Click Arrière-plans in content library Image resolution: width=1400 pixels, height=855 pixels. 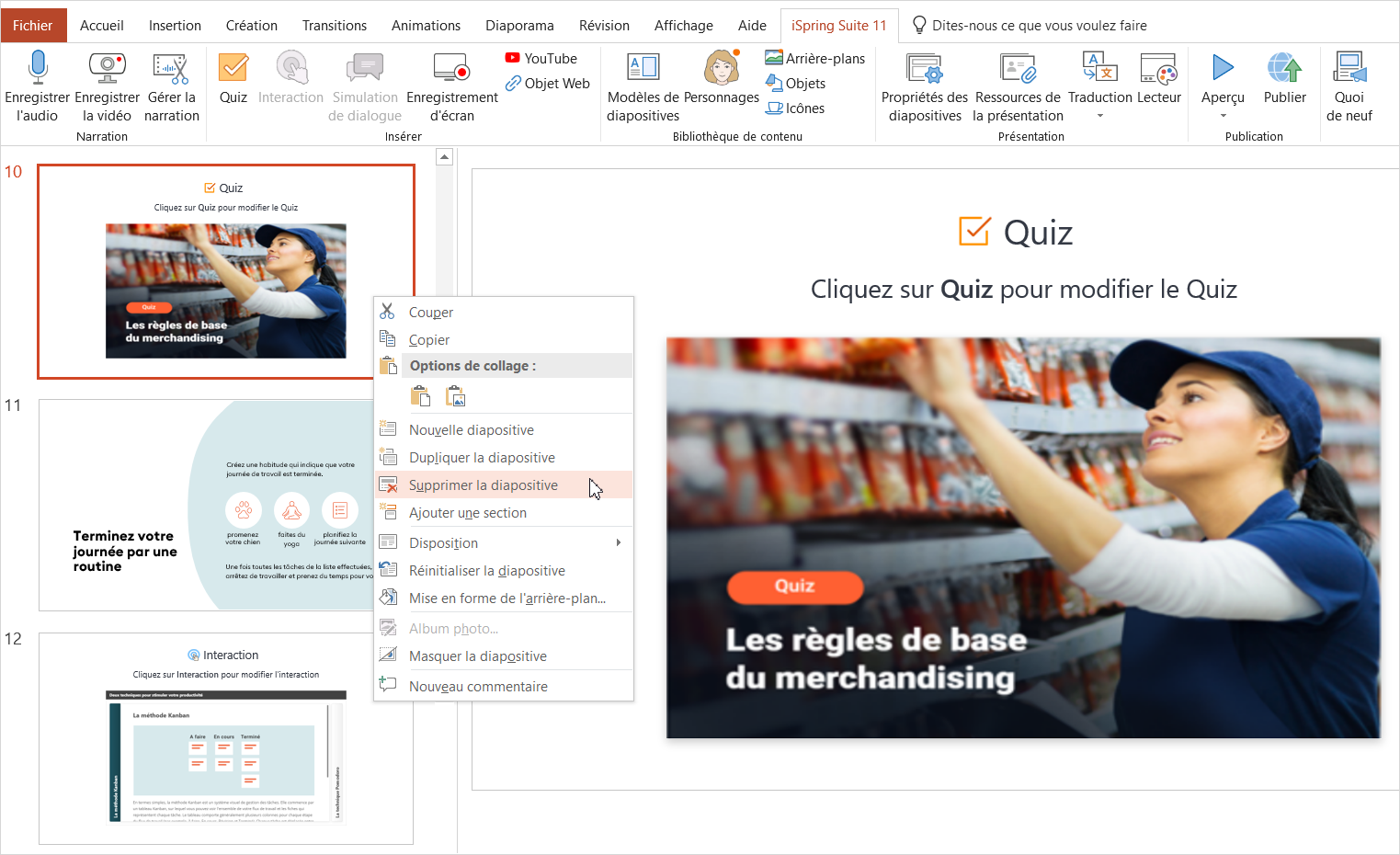(x=815, y=59)
